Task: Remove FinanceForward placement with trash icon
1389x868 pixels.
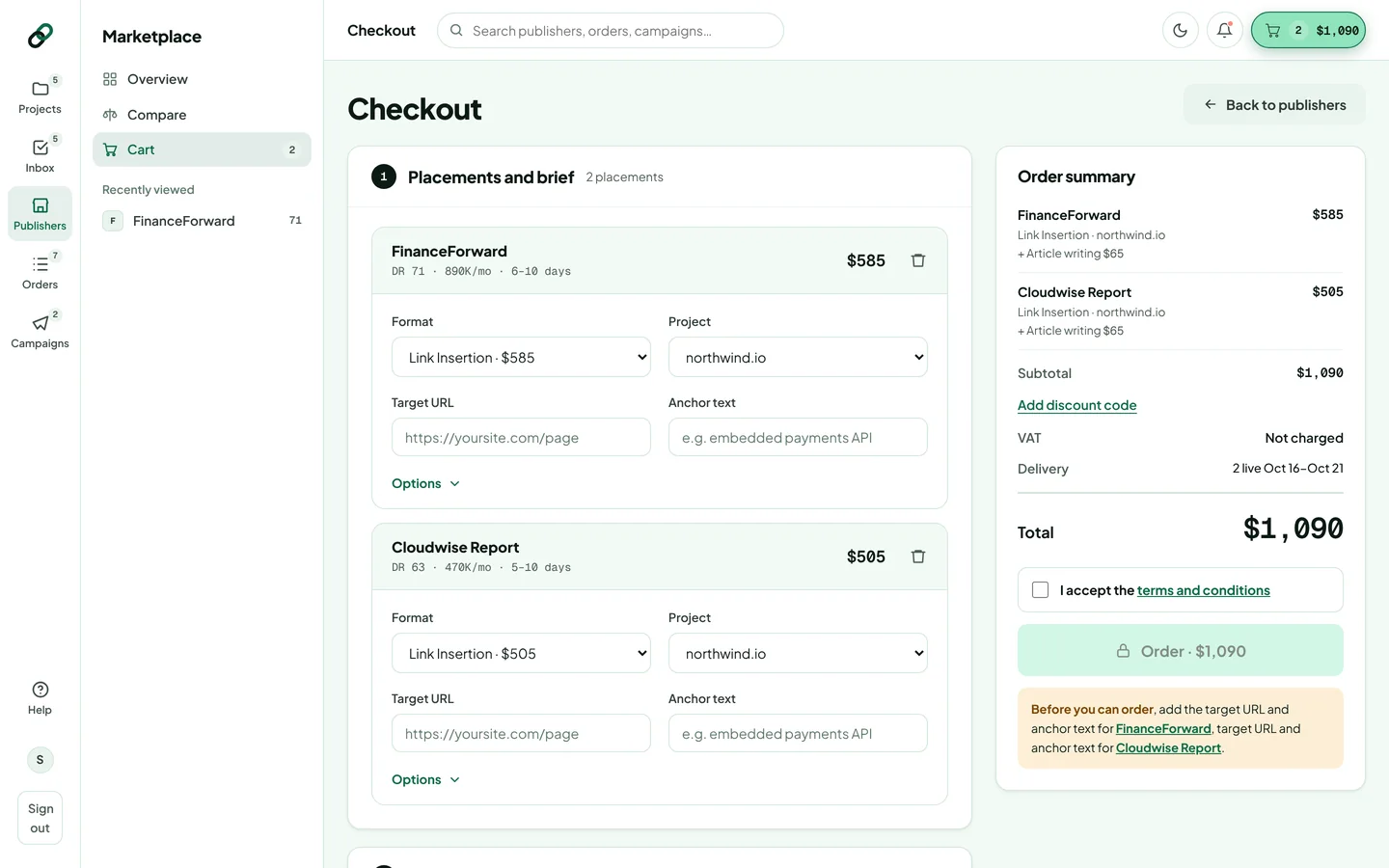Action: point(918,260)
